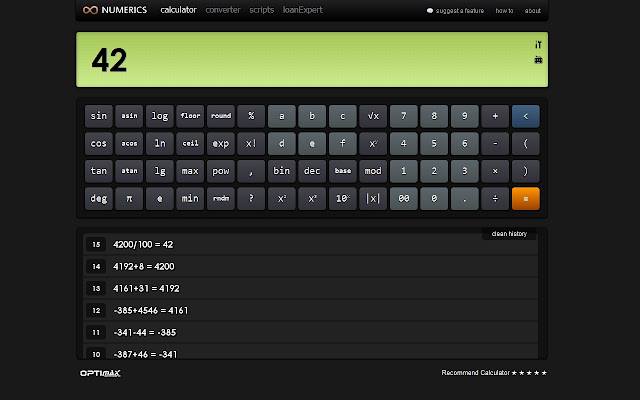Open the tools settings icon in the display
The width and height of the screenshot is (640, 400).
pyautogui.click(x=538, y=44)
